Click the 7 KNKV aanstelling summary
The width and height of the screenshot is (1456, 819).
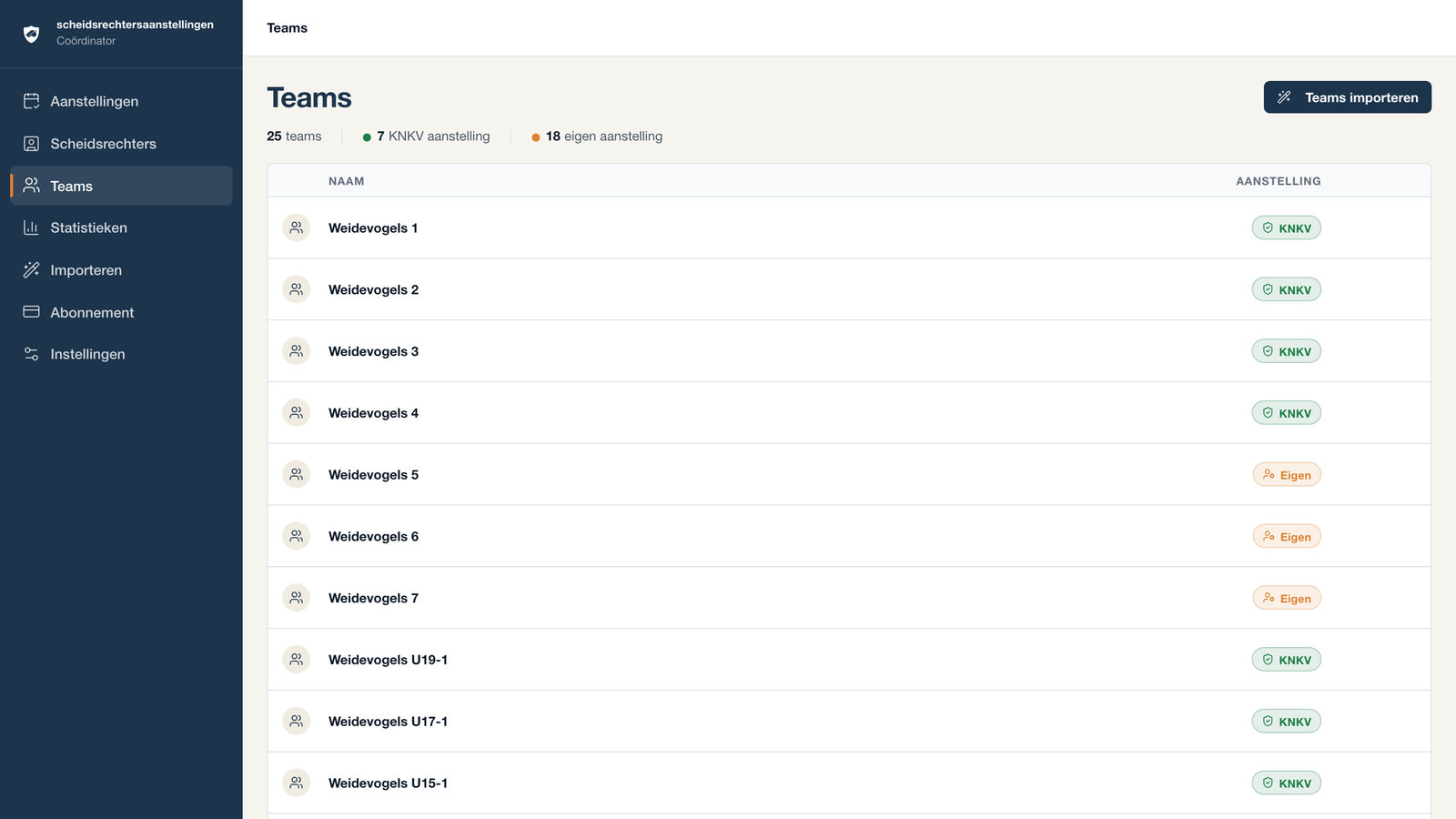click(x=426, y=136)
